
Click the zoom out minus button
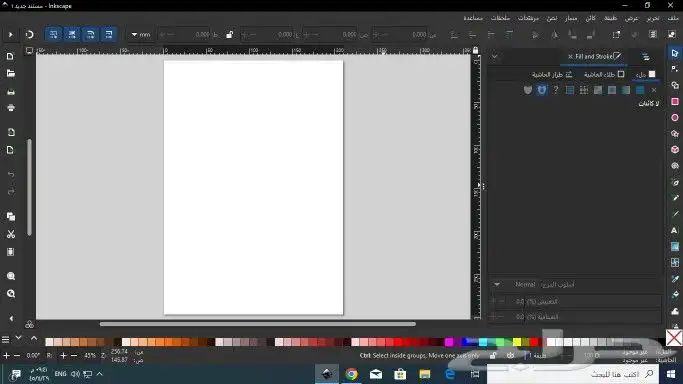coord(74,356)
